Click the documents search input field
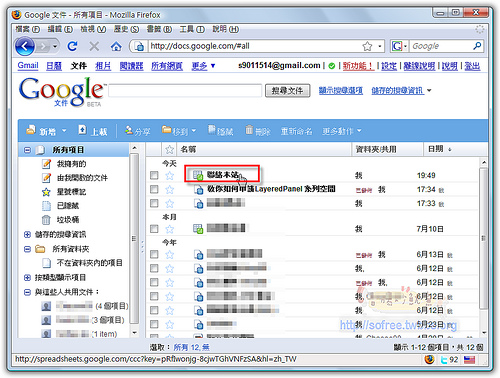 tap(185, 91)
